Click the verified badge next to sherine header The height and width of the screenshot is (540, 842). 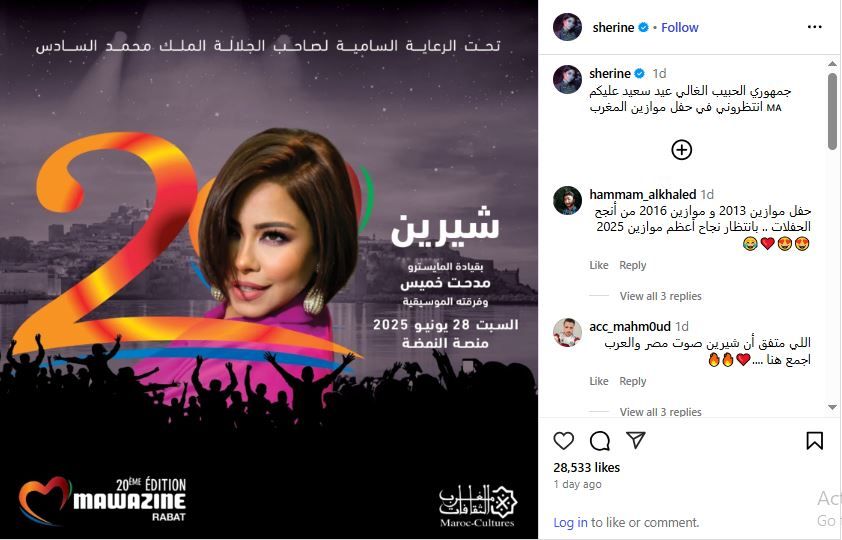pyautogui.click(x=643, y=27)
